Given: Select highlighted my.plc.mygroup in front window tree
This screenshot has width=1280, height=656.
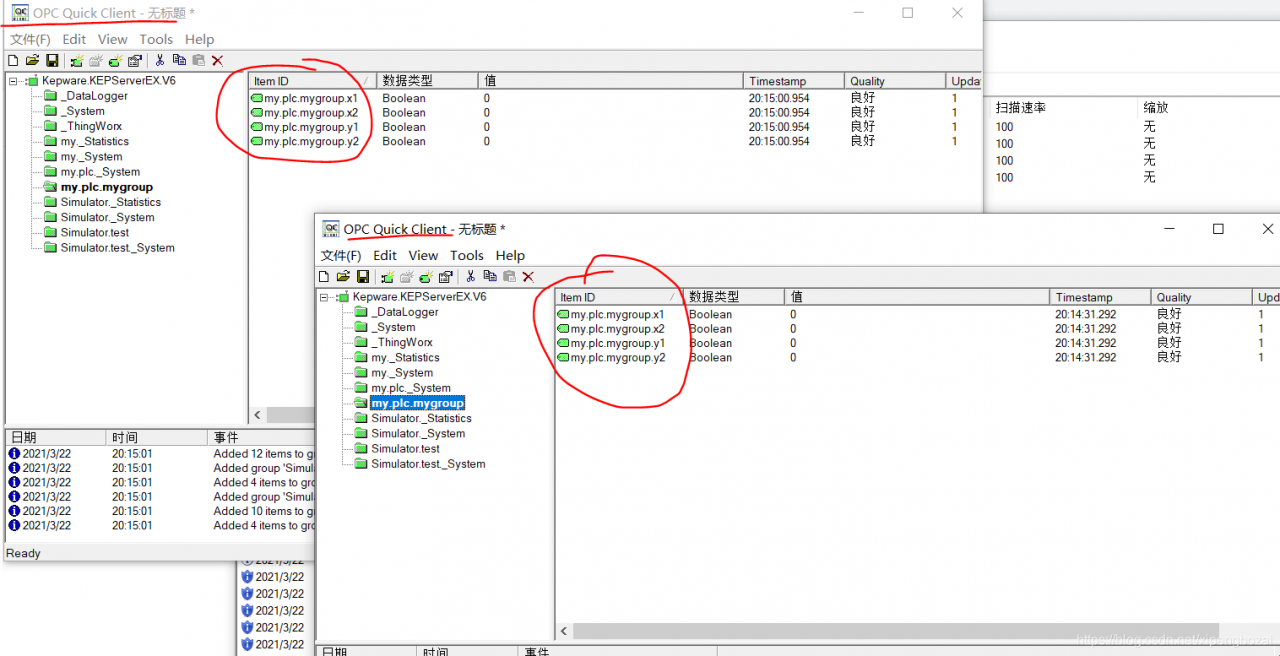Looking at the screenshot, I should pos(417,403).
